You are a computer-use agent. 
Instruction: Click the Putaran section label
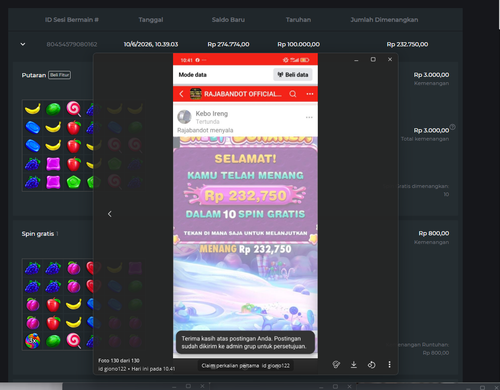34,75
